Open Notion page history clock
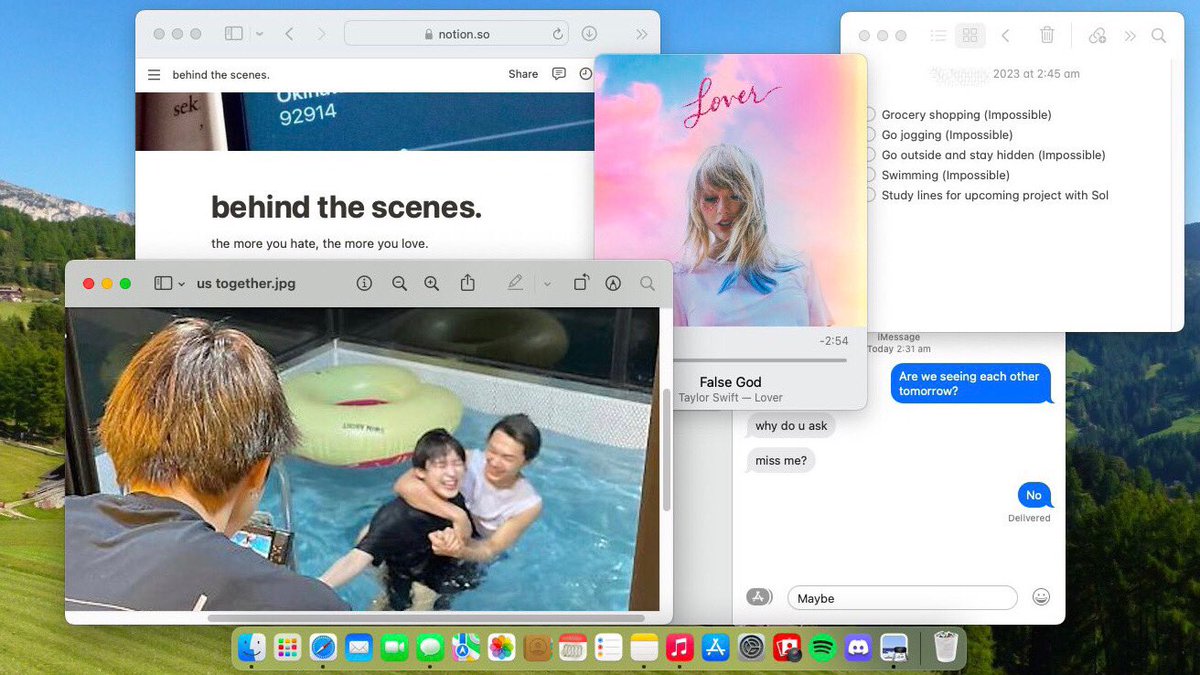Viewport: 1200px width, 675px height. tap(586, 74)
